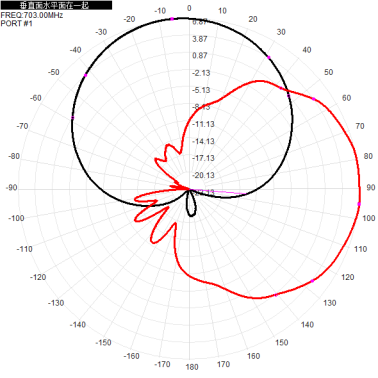Image resolution: width=378 pixels, height=378 pixels.
Task: Click the positive '150' angle label
Action: click(282, 342)
